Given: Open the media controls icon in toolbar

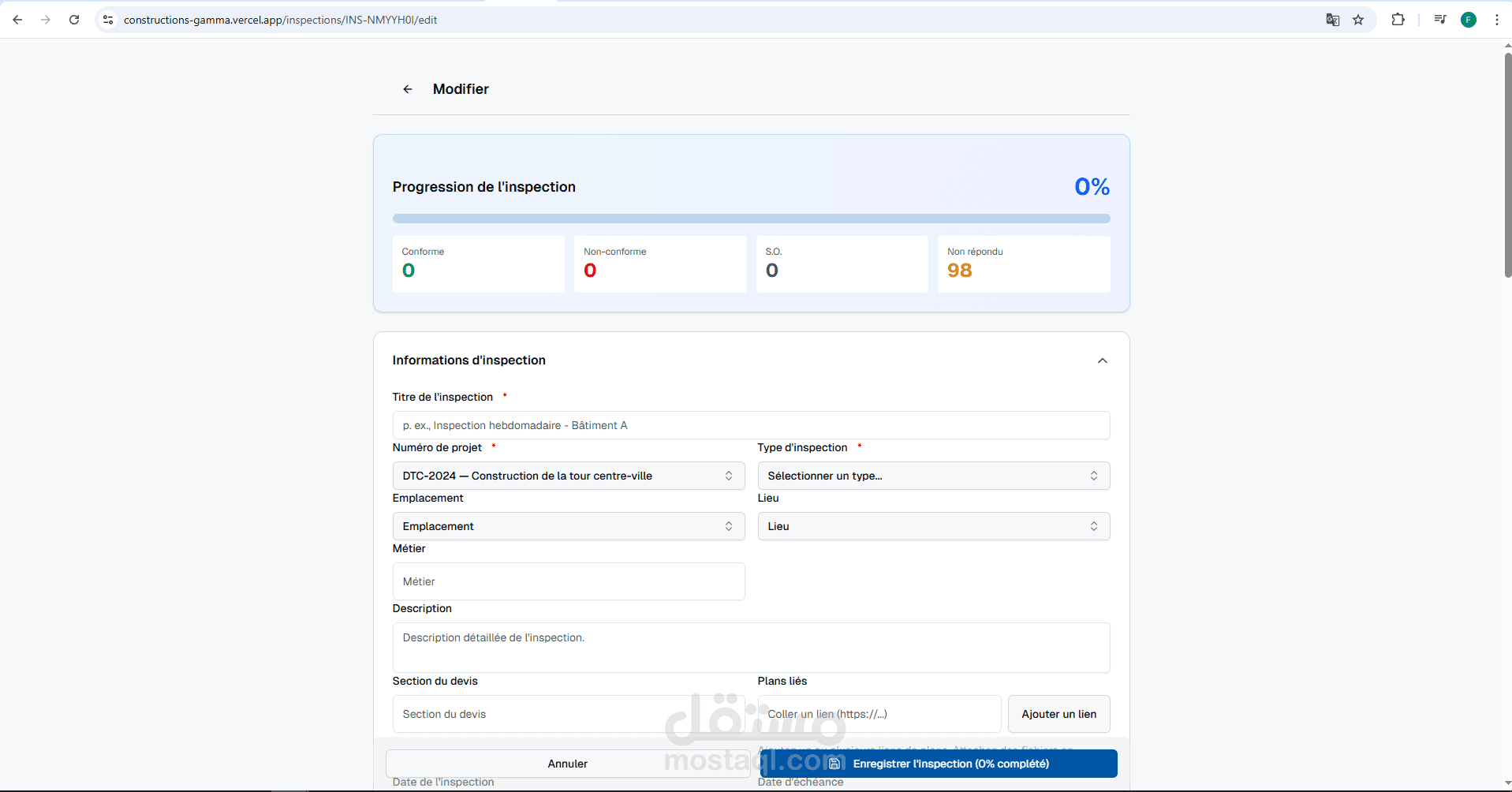Looking at the screenshot, I should [x=1440, y=20].
